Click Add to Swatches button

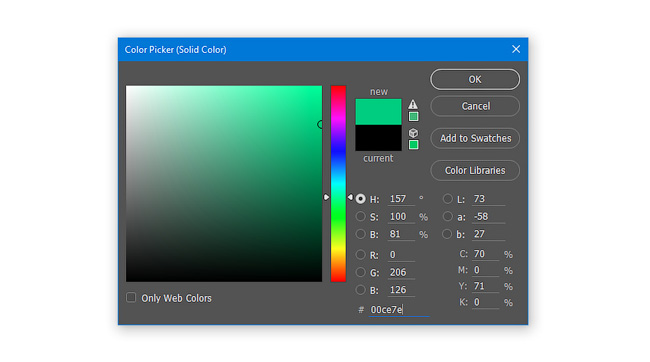coord(475,138)
